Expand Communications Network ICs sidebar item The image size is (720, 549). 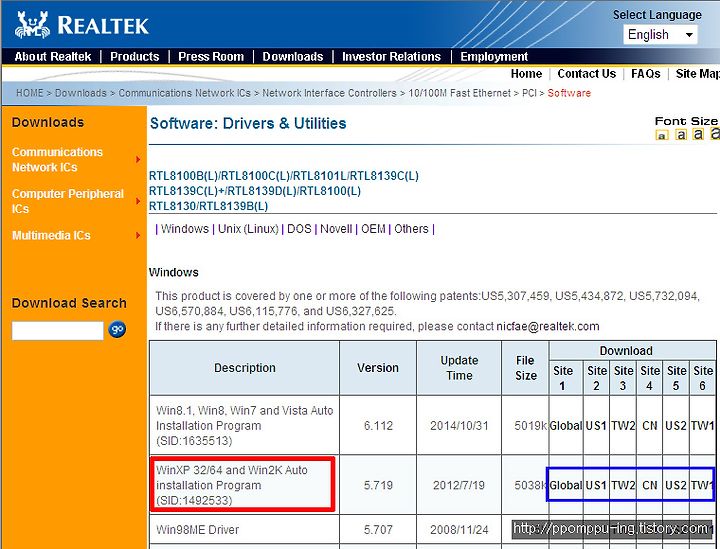tap(76, 160)
